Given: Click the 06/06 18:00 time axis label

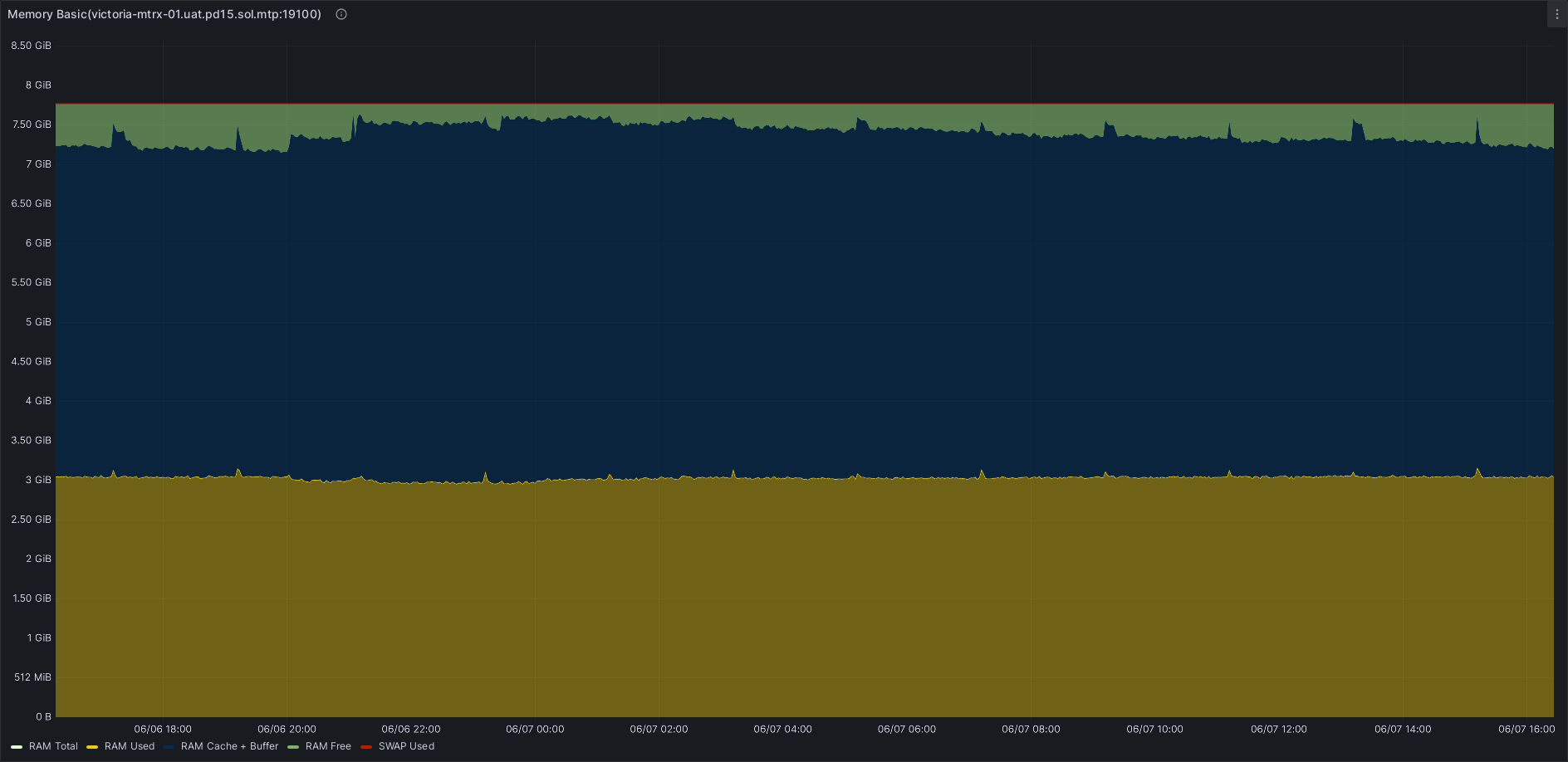Looking at the screenshot, I should coord(163,730).
